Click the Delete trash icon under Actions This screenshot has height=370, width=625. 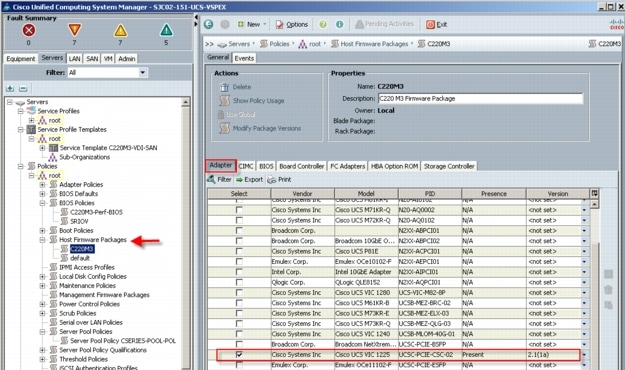click(x=225, y=87)
